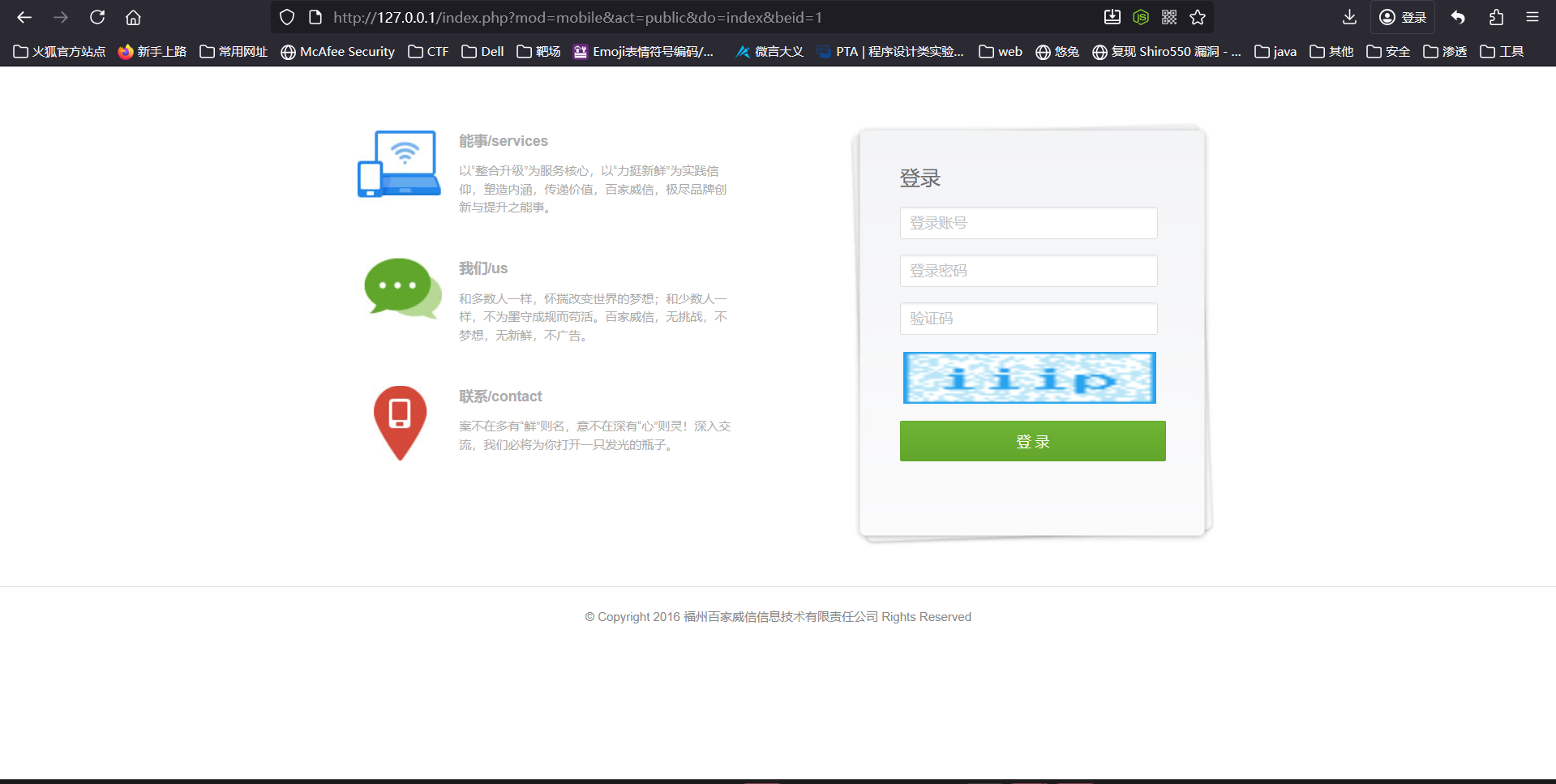
Task: Go to the browser home page
Action: pyautogui.click(x=134, y=17)
